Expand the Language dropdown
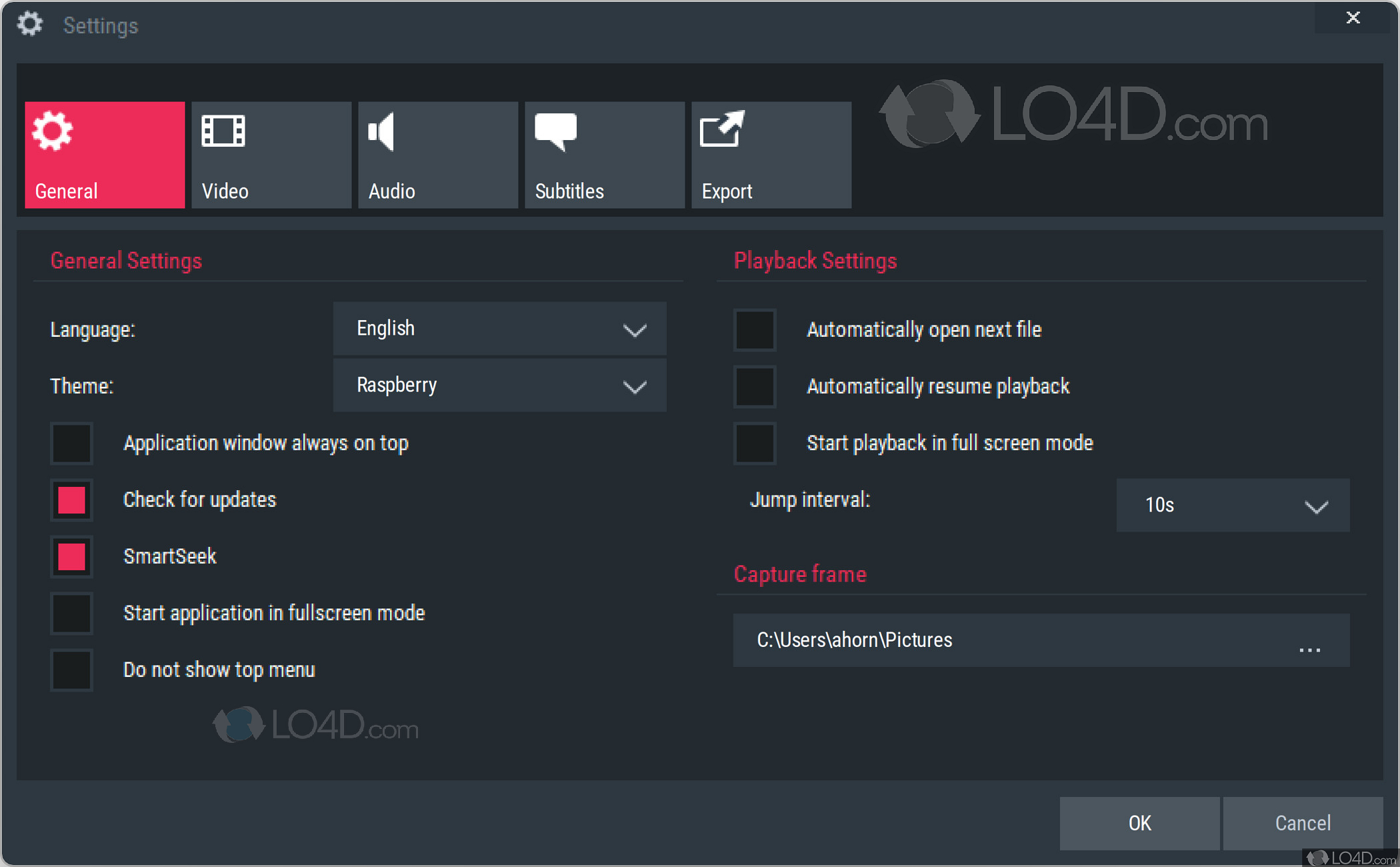The height and width of the screenshot is (867, 1400). [x=499, y=329]
